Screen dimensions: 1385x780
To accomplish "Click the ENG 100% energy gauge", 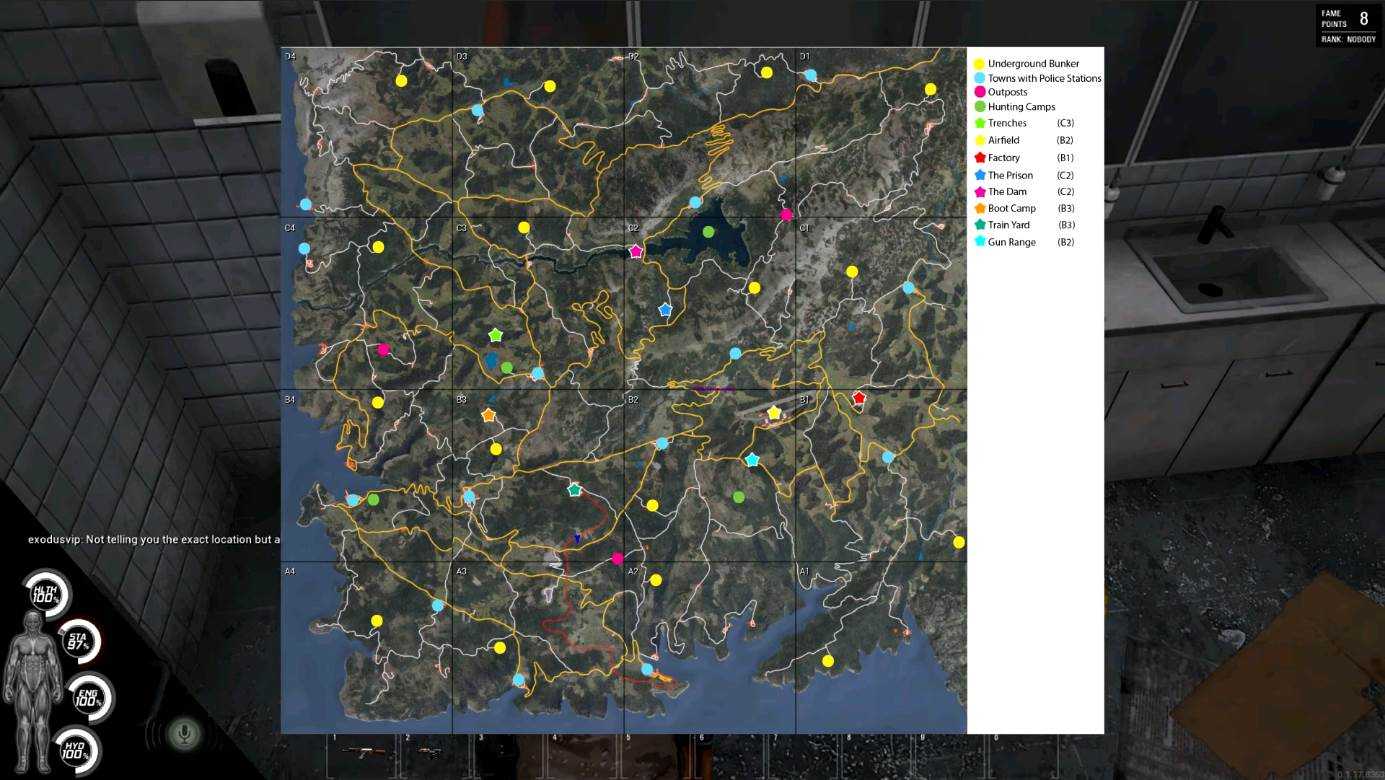I will (89, 698).
